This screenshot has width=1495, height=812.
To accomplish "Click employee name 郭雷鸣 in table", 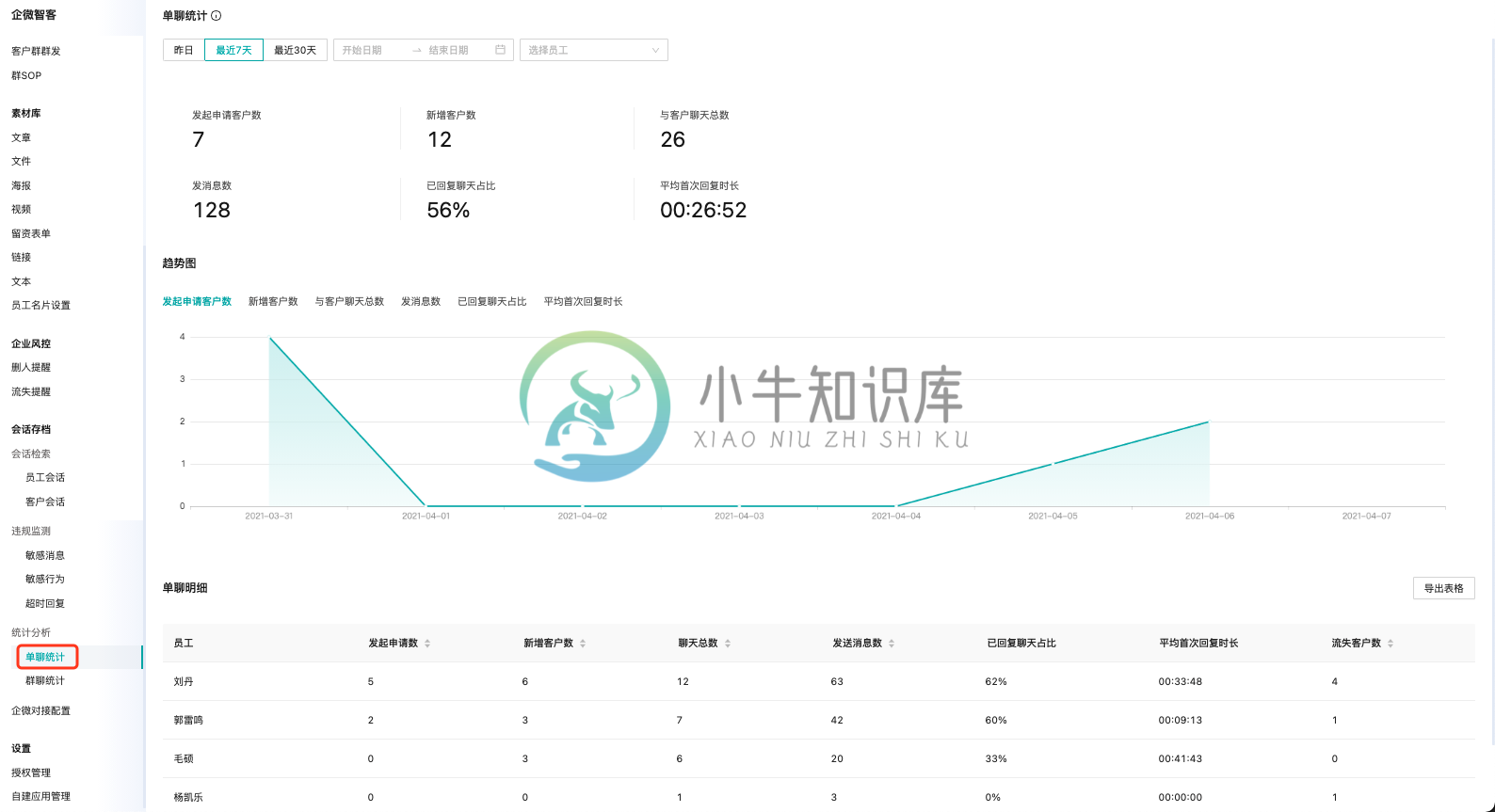I will (188, 720).
